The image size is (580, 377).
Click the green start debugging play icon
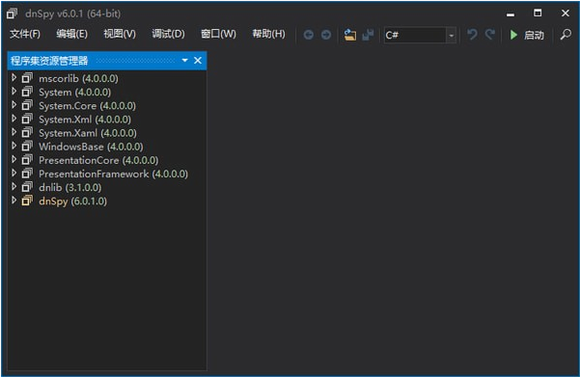point(513,35)
